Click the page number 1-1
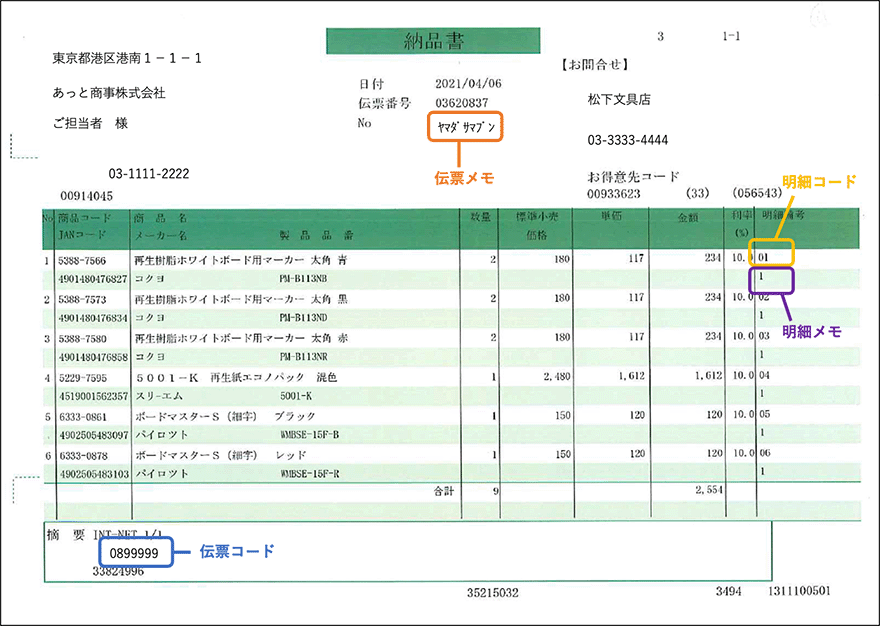Viewport: 880px width, 626px height. pyautogui.click(x=731, y=36)
